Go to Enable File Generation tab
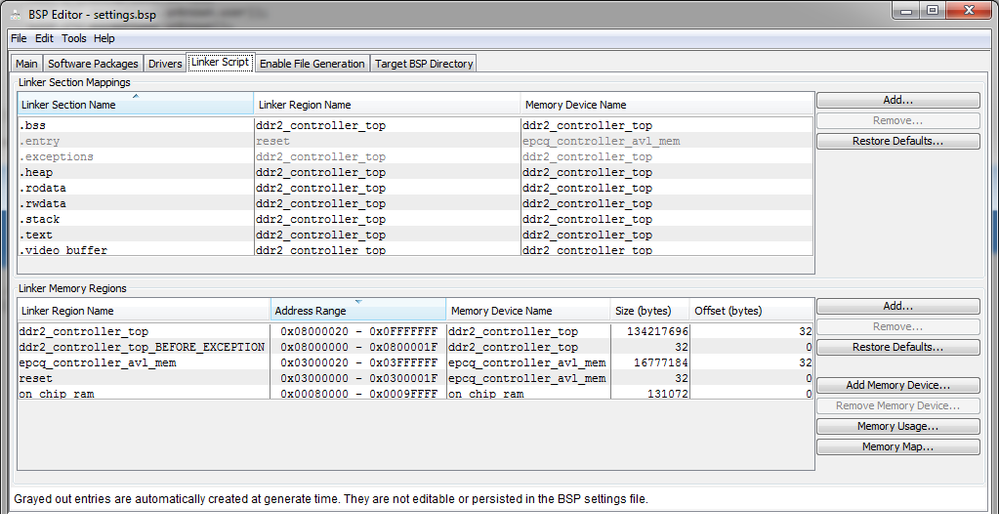Image resolution: width=999 pixels, height=514 pixels. click(311, 63)
